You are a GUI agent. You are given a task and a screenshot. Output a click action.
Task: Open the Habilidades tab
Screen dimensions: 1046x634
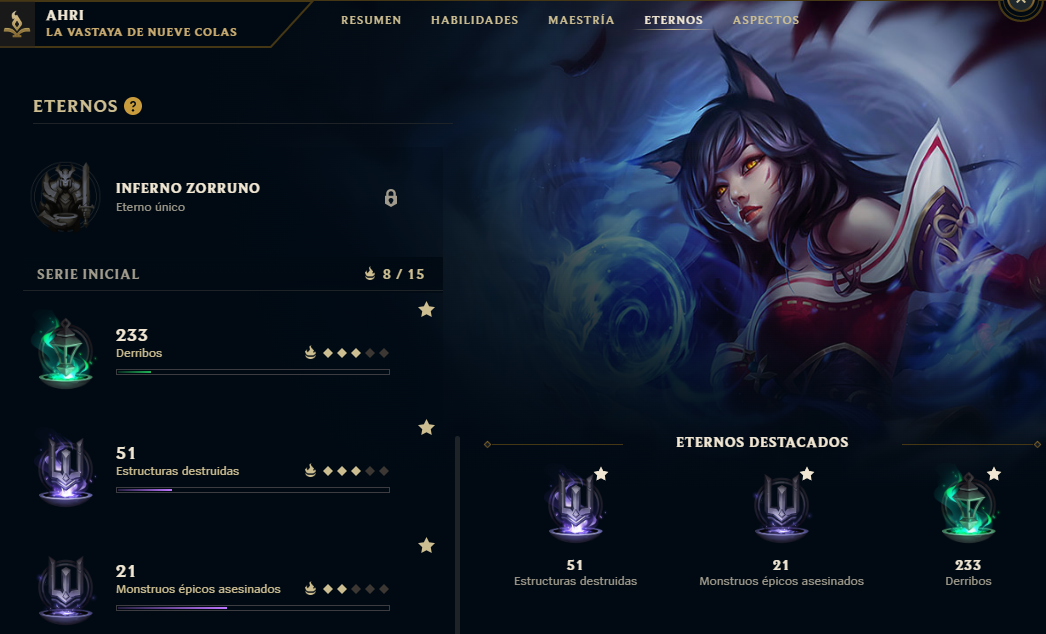(x=474, y=20)
